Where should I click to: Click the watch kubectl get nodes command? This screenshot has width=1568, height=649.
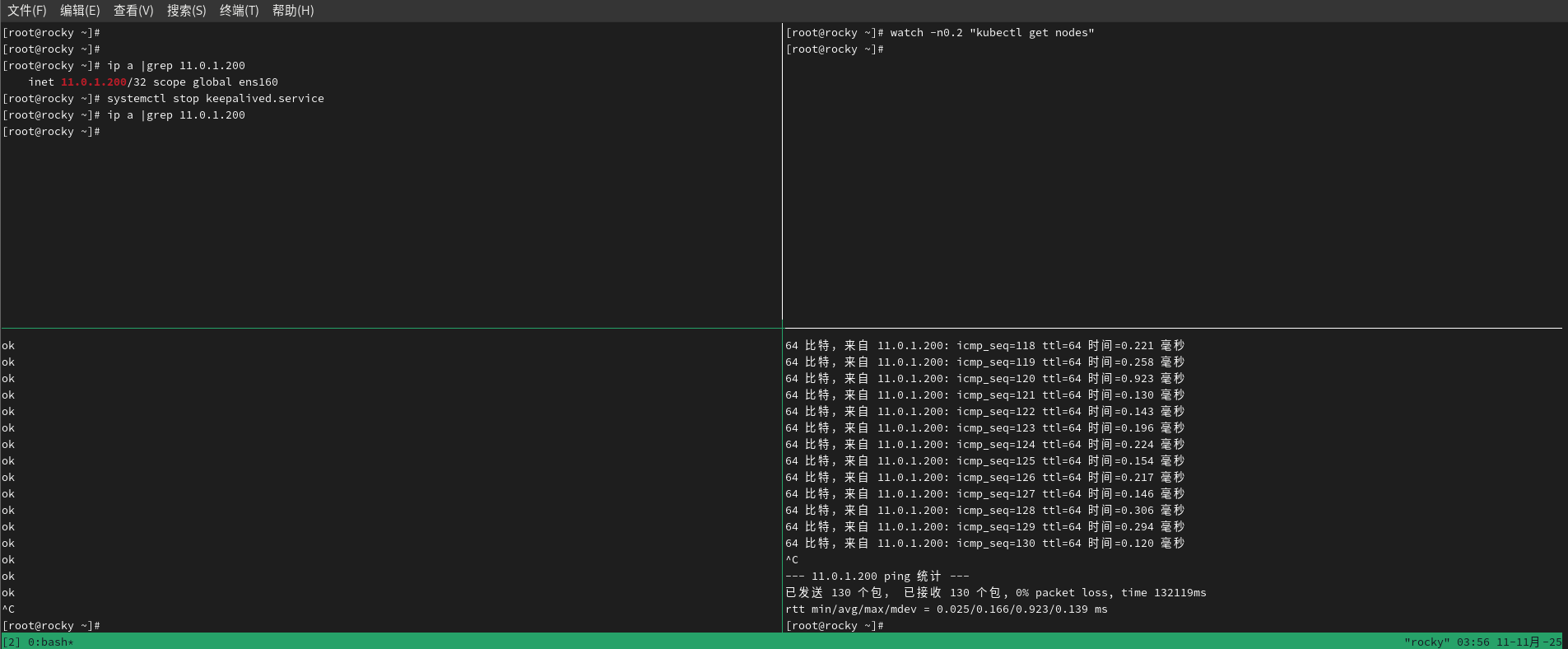[992, 33]
